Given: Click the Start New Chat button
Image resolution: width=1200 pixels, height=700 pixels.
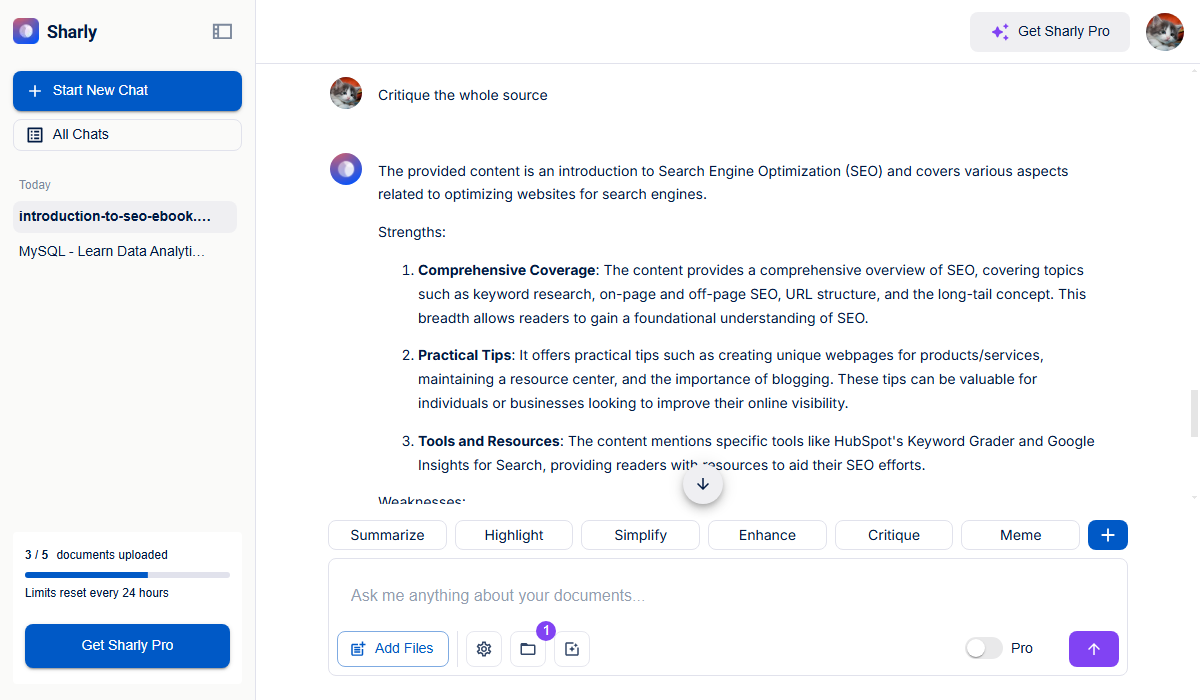Looking at the screenshot, I should [127, 90].
